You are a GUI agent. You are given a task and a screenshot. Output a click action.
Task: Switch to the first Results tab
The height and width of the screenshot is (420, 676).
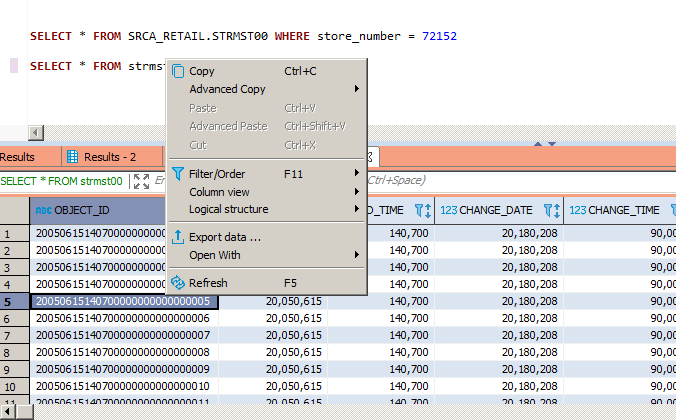point(29,157)
